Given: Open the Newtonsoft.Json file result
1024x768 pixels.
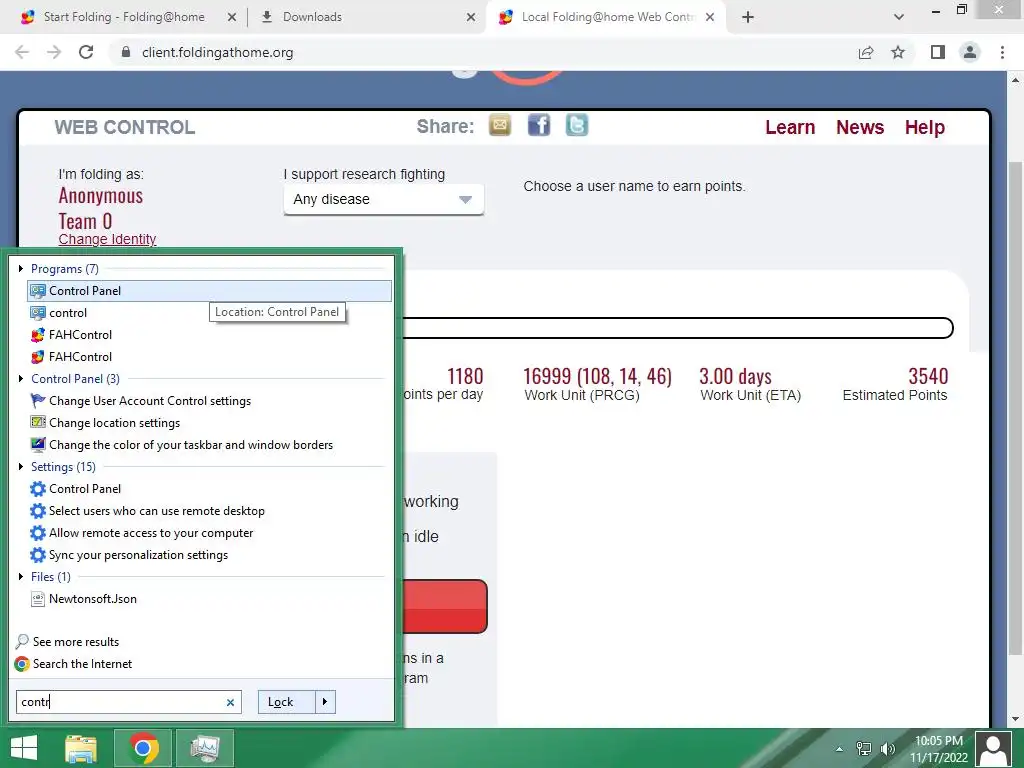Looking at the screenshot, I should pos(210,599).
